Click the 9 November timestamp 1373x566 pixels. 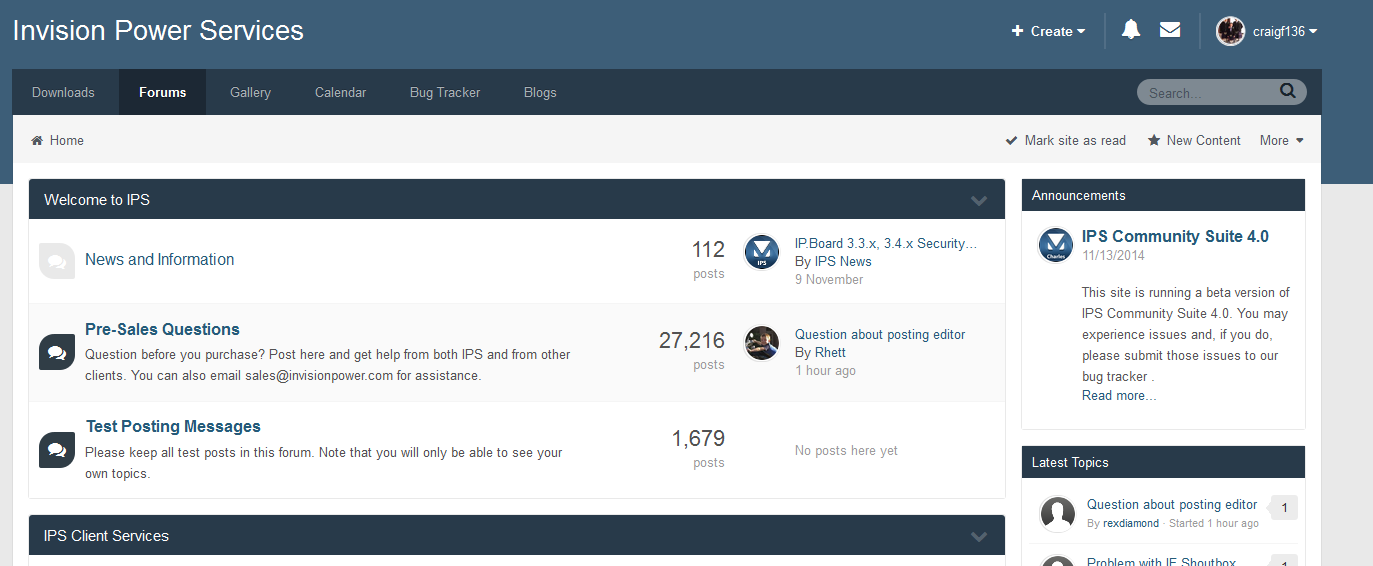click(829, 279)
